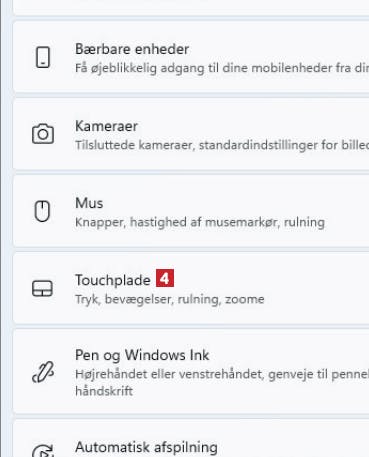Click 'Højrehåndet eller venstrehåndet' description line
The width and height of the screenshot is (369, 457).
click(170, 374)
